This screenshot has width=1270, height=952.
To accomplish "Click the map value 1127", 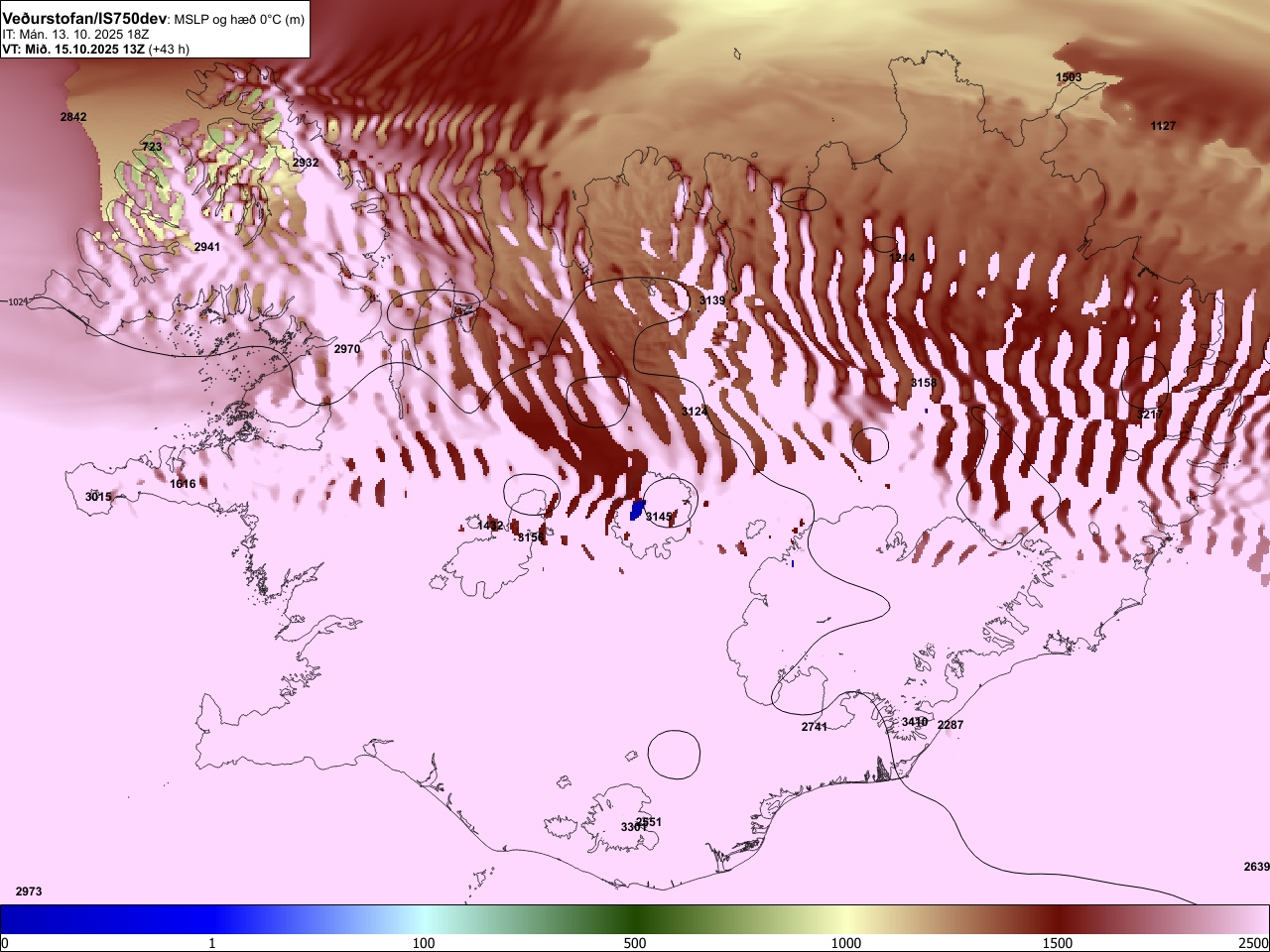I will tap(1163, 126).
